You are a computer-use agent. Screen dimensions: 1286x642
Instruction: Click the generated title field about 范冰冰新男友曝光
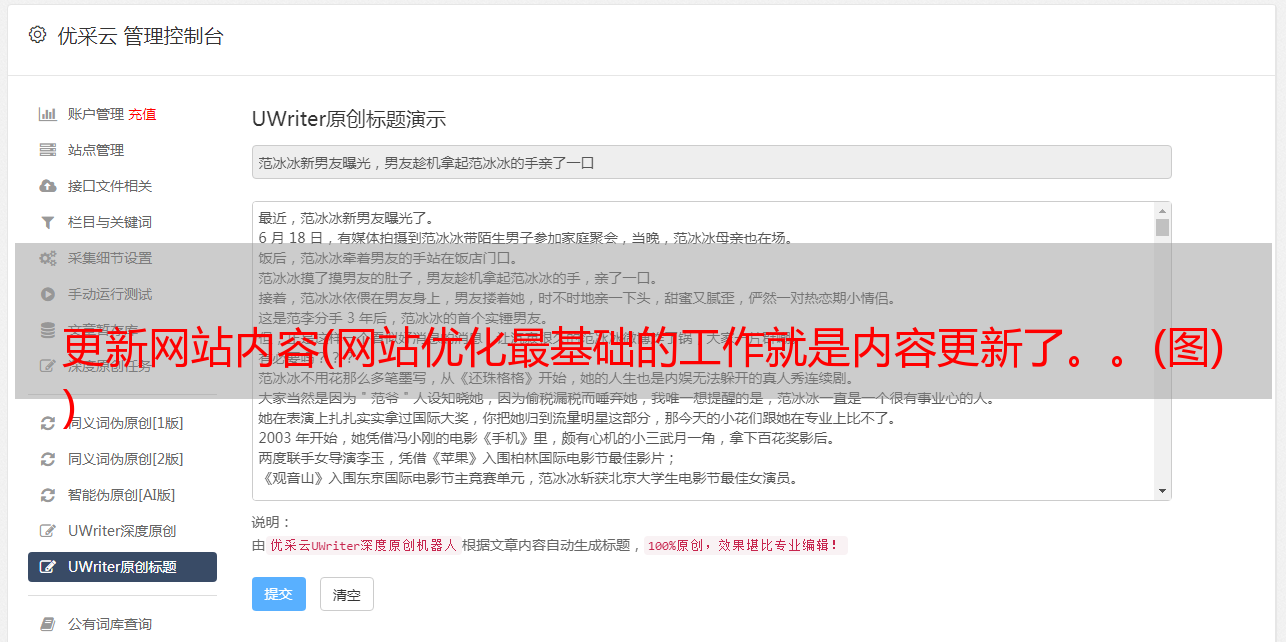coord(711,162)
